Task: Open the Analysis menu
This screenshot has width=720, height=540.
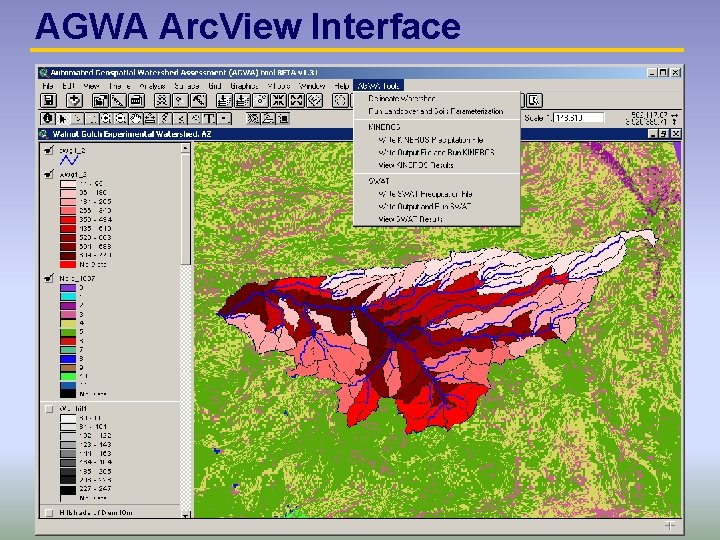Action: [152, 86]
